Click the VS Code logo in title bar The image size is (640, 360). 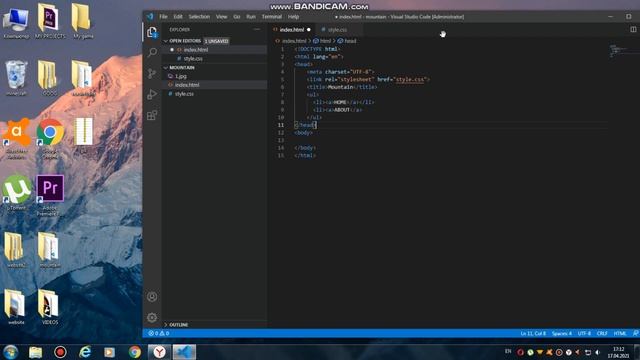[150, 17]
